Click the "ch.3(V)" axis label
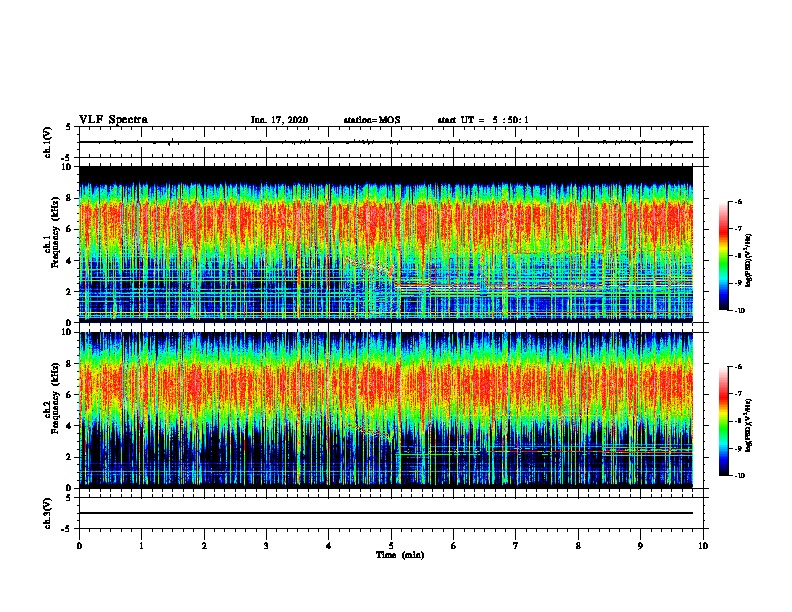 click(x=48, y=513)
